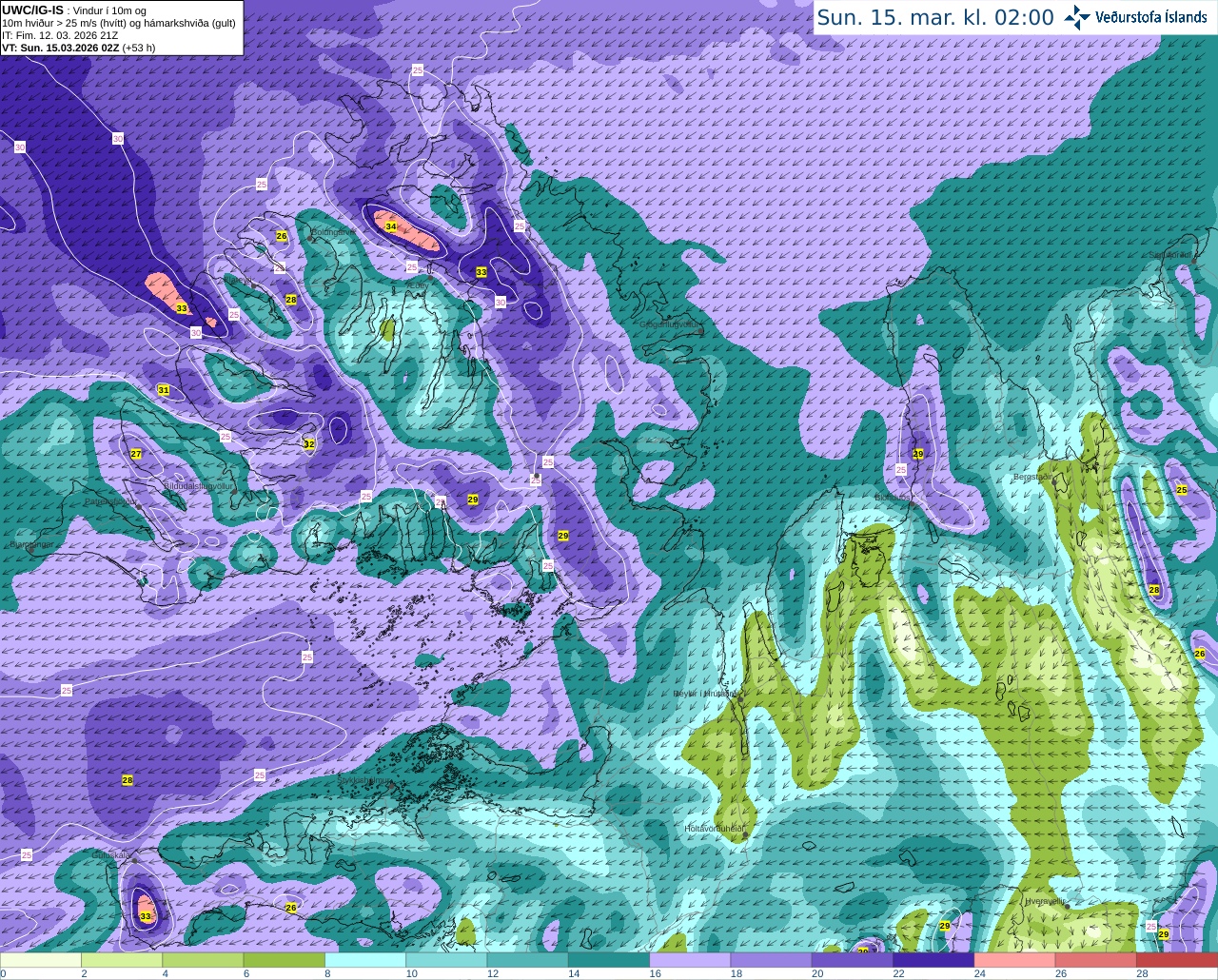Select the IT: Fim. 12. 03. 2026 21Z line

click(60, 35)
